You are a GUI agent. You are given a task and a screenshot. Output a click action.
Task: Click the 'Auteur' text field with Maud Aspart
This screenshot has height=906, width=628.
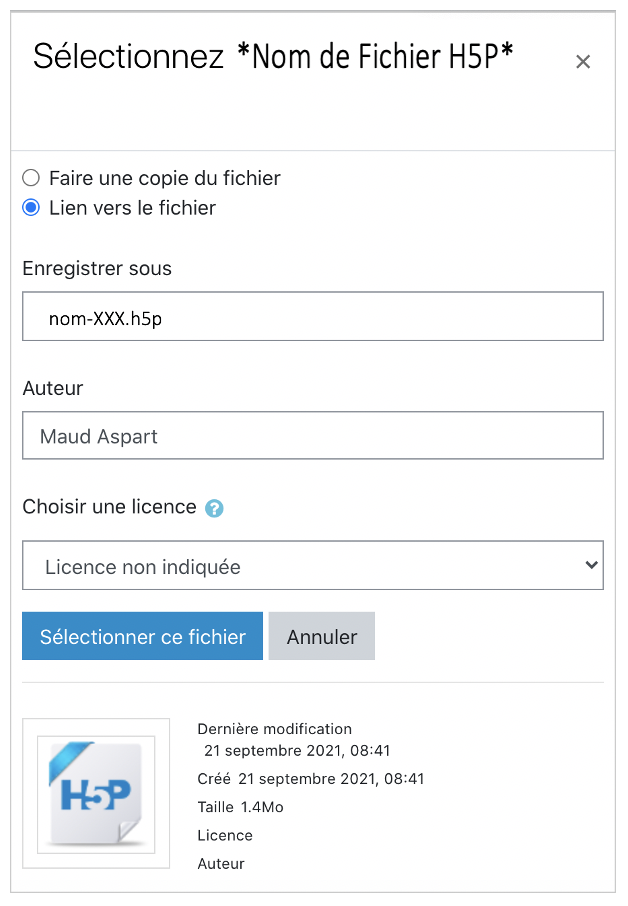[x=313, y=436]
